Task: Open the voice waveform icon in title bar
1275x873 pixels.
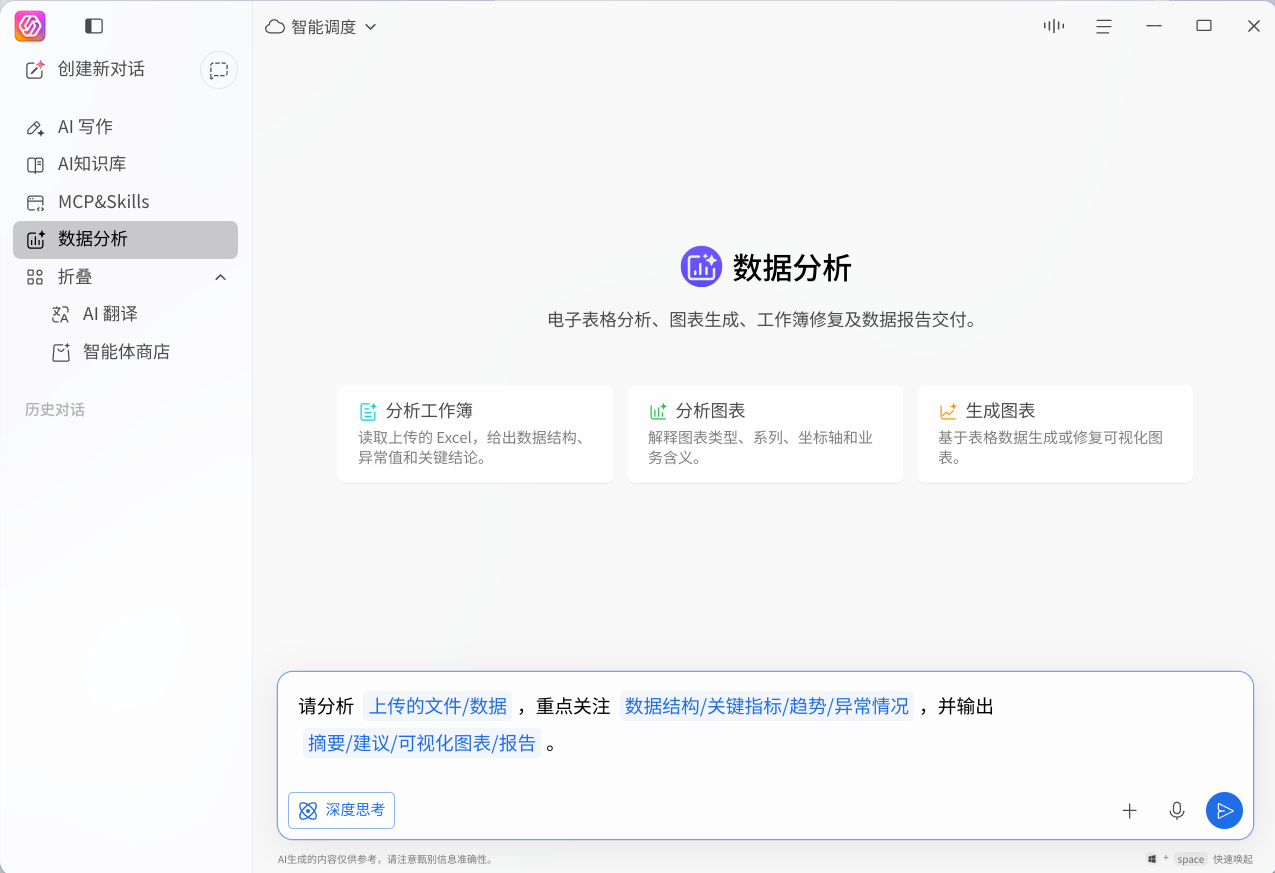Action: [x=1054, y=26]
